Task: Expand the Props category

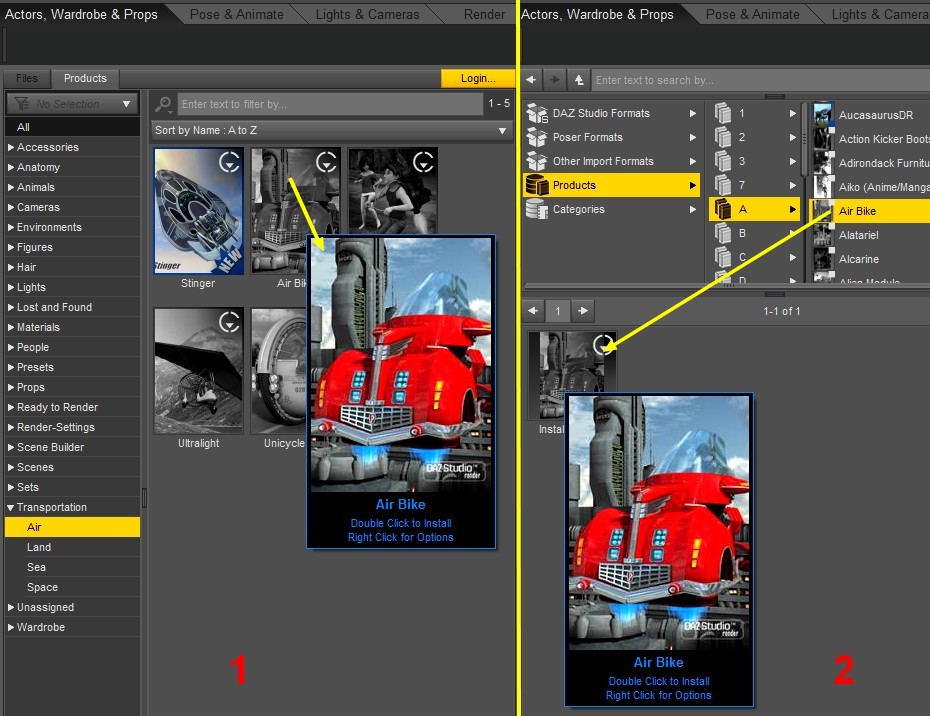Action: (11, 387)
